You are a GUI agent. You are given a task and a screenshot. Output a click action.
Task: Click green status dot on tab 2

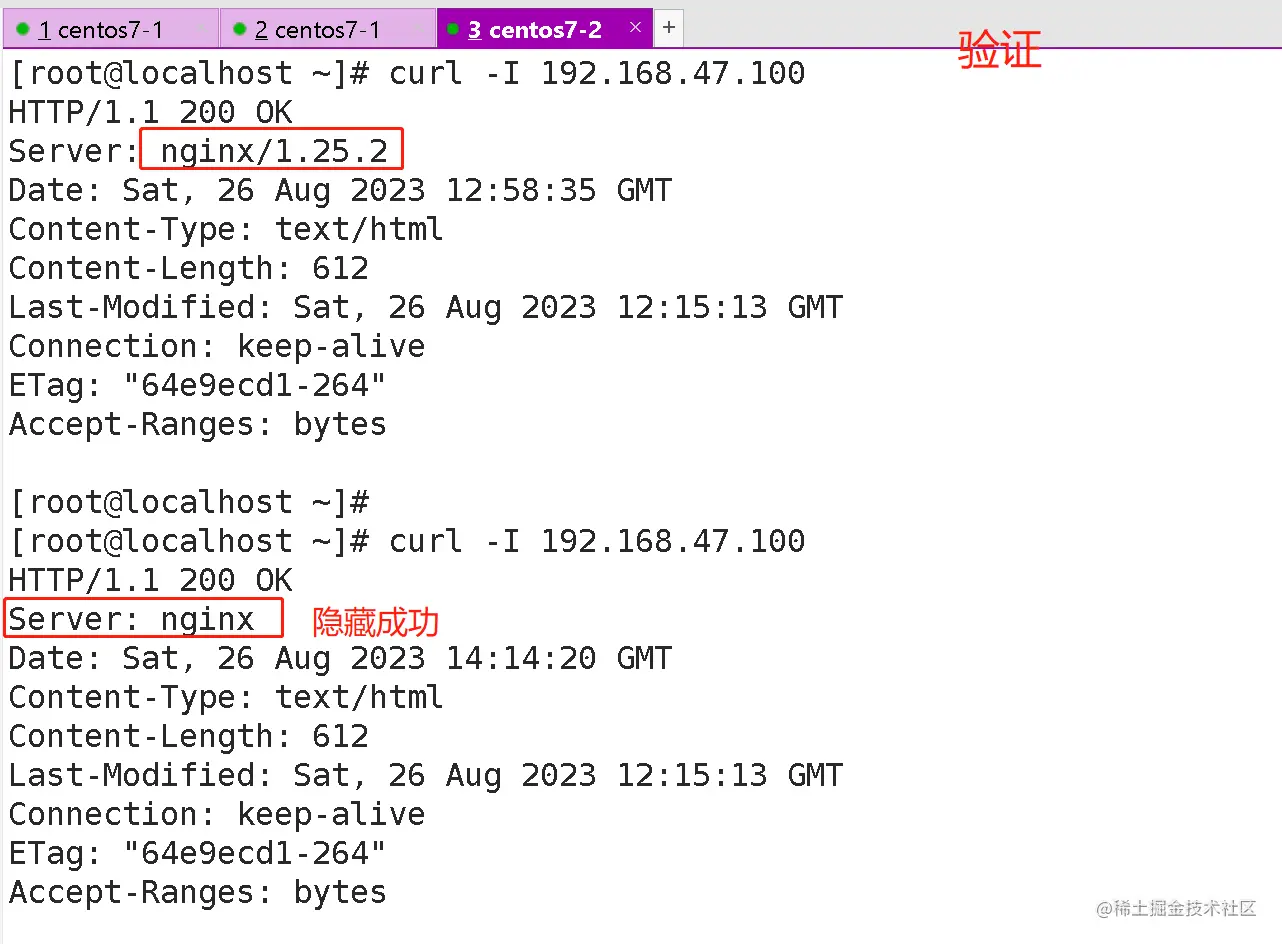(x=239, y=29)
